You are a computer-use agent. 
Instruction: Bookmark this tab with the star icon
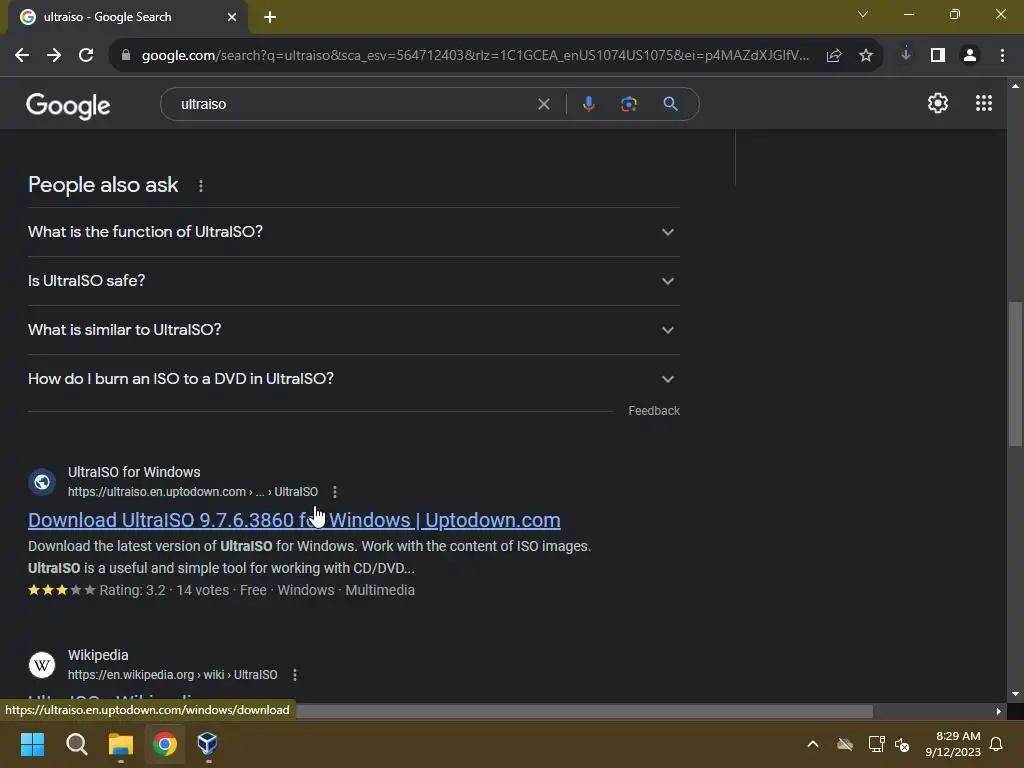pos(866,56)
